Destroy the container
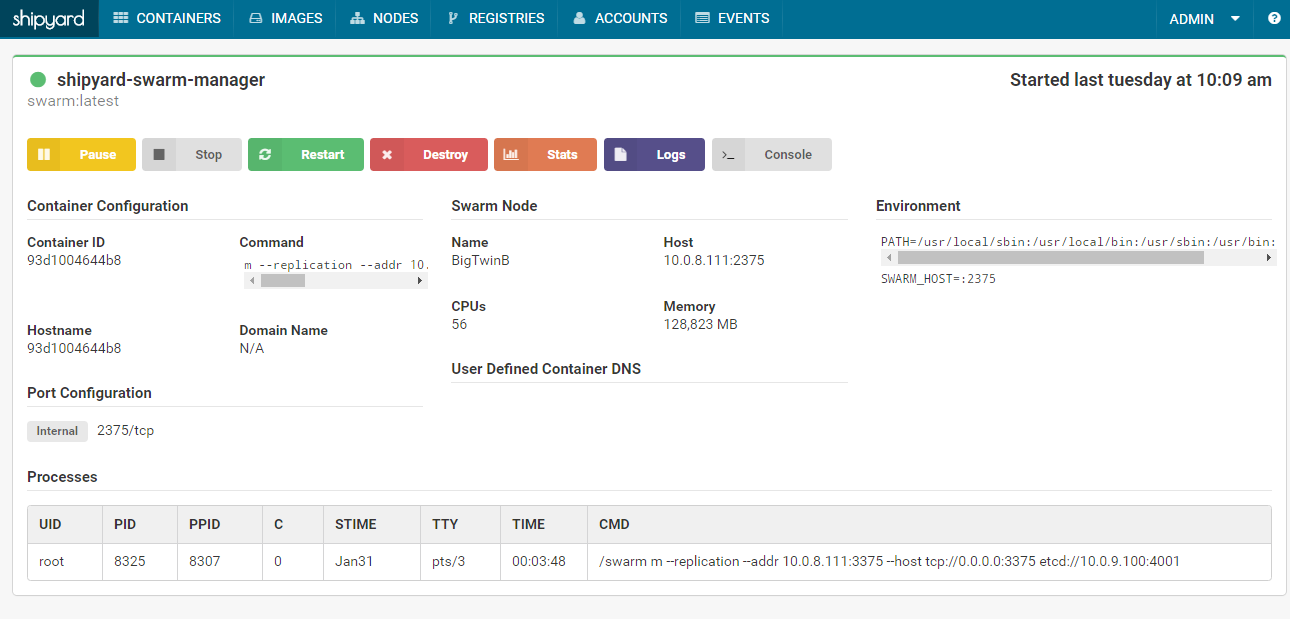1290x619 pixels. point(429,155)
